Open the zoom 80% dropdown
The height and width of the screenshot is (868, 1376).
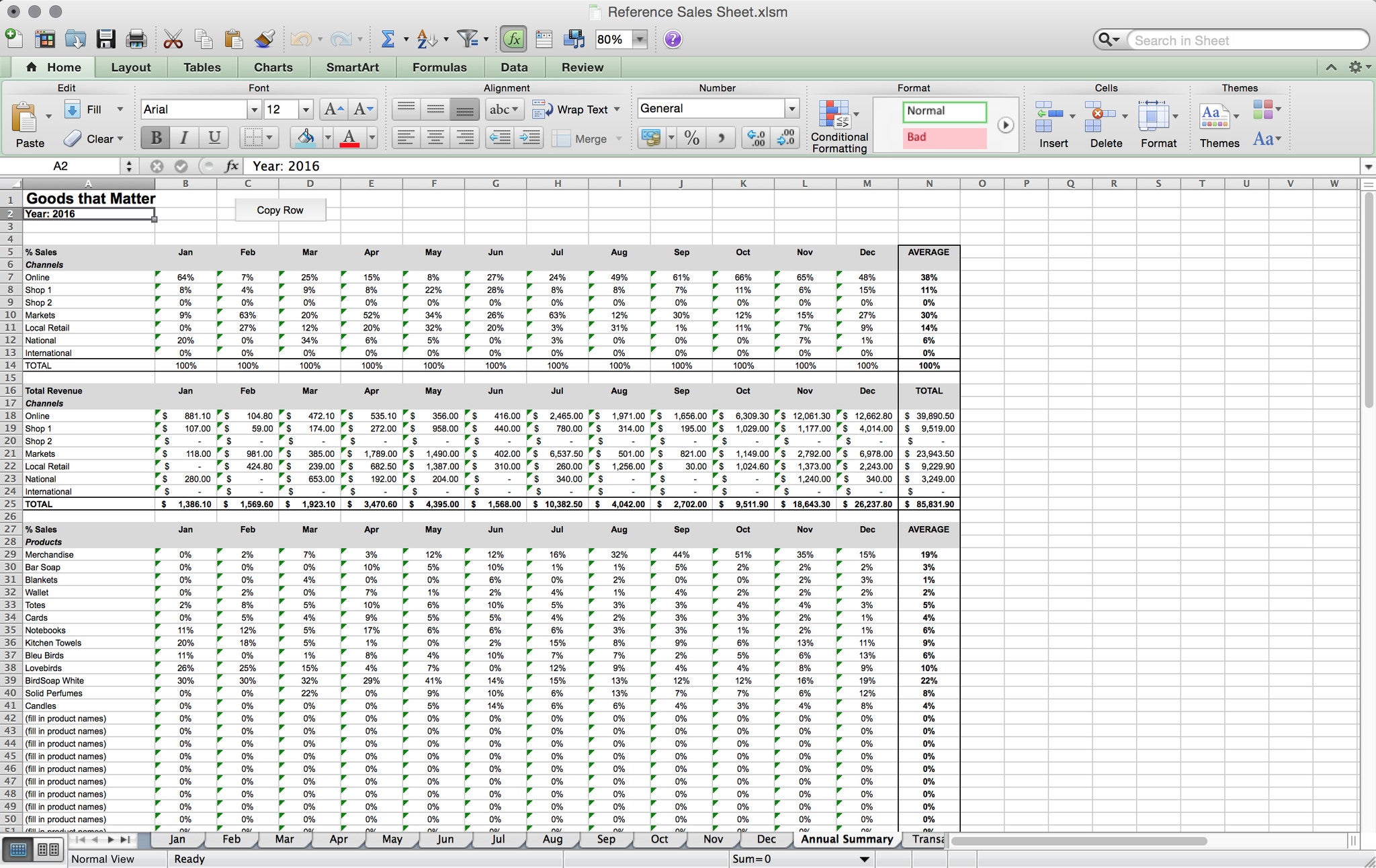click(640, 39)
